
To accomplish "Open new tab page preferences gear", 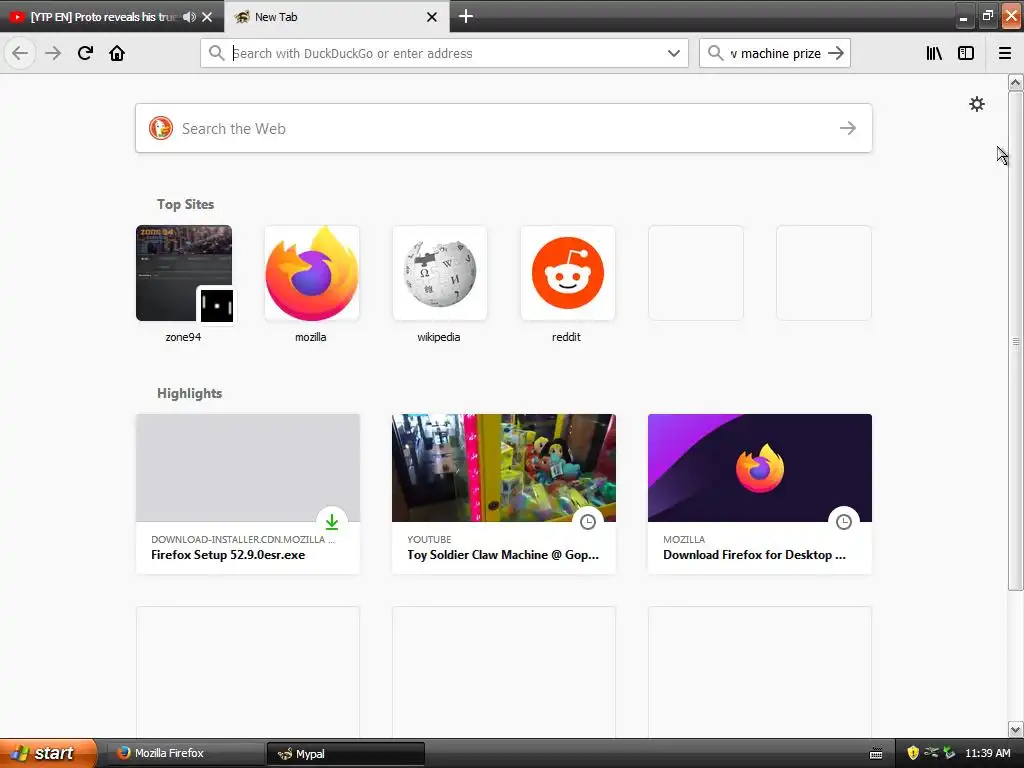I will [x=976, y=104].
